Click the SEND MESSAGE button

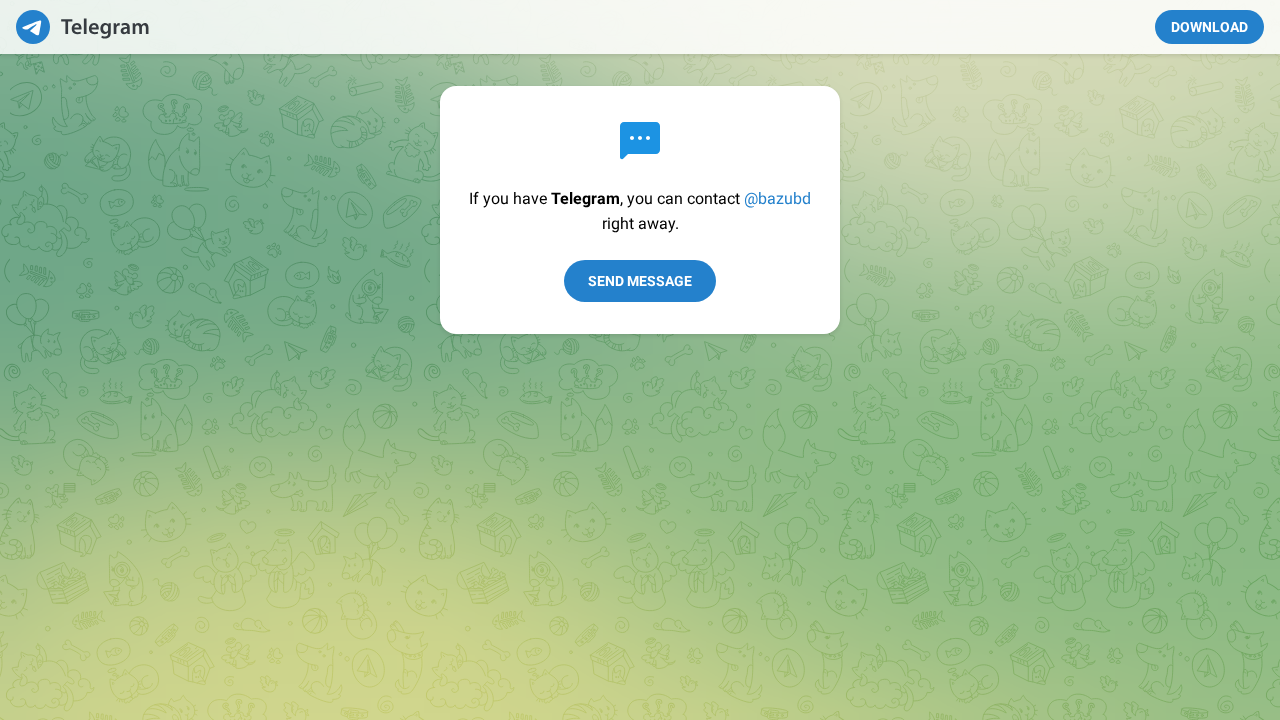(x=640, y=281)
